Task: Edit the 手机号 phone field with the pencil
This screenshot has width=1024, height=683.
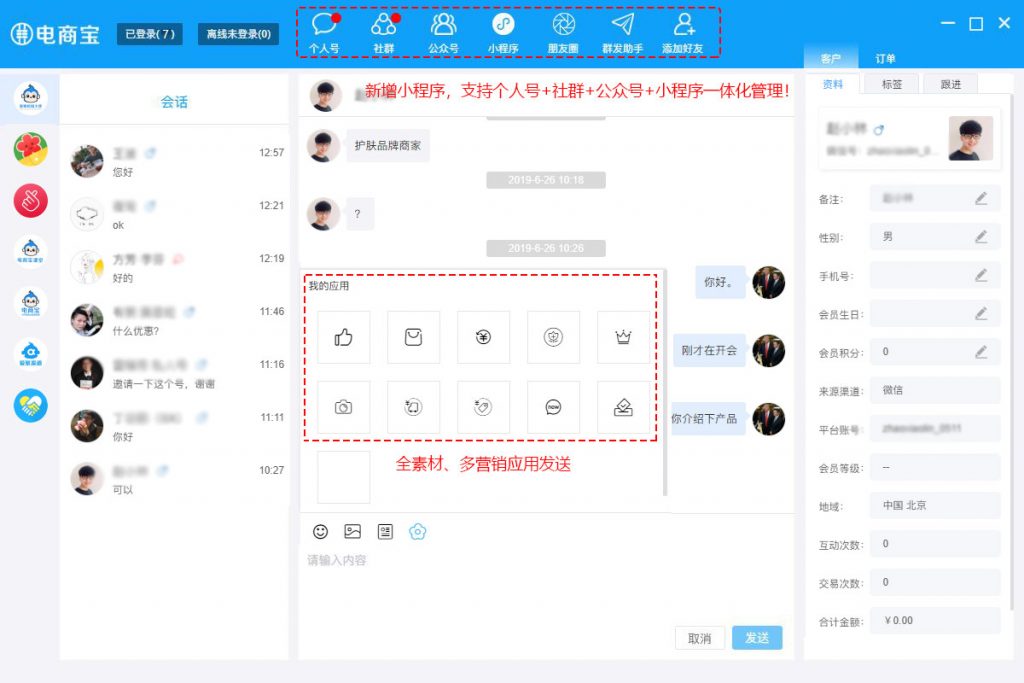Action: pos(981,276)
